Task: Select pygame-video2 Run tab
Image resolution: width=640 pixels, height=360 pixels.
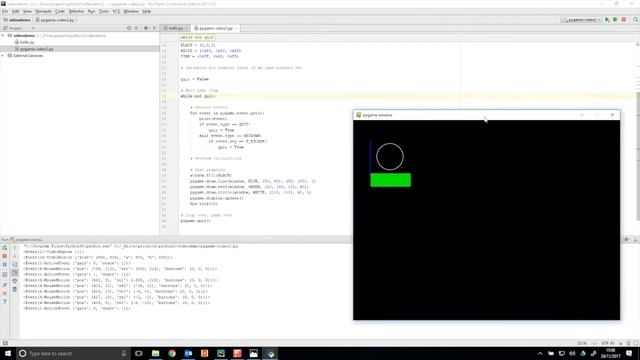Action: [x=27, y=240]
